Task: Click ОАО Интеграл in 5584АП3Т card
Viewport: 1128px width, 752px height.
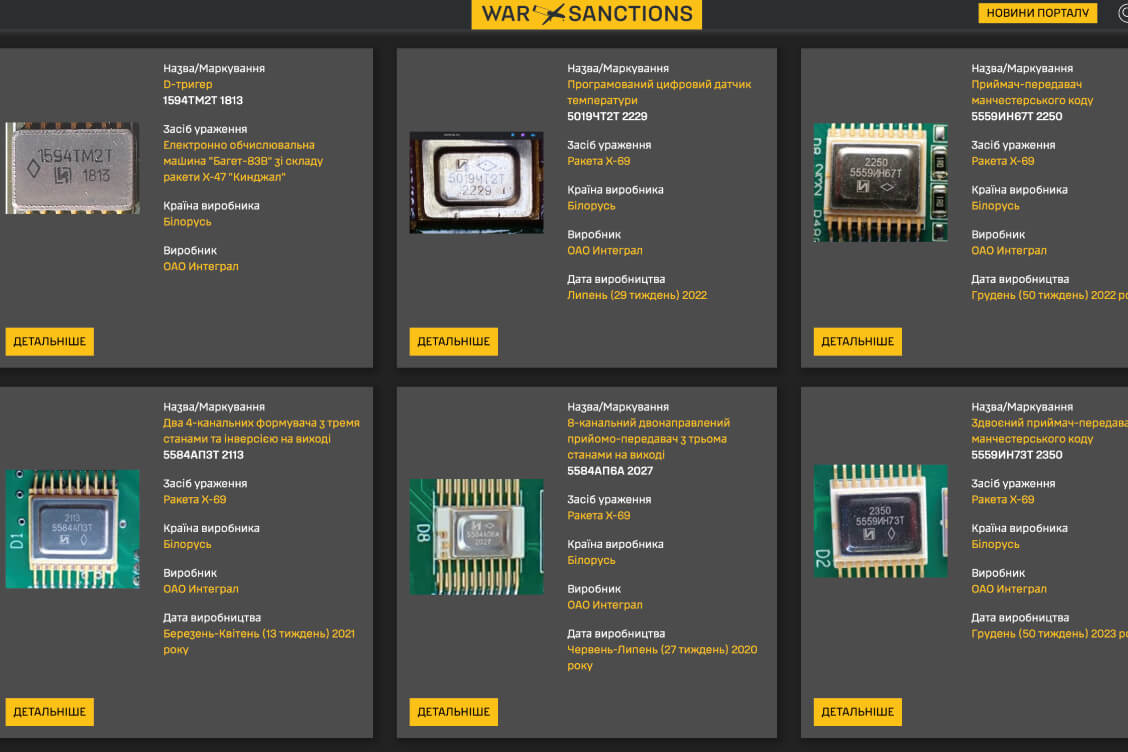Action: point(201,588)
